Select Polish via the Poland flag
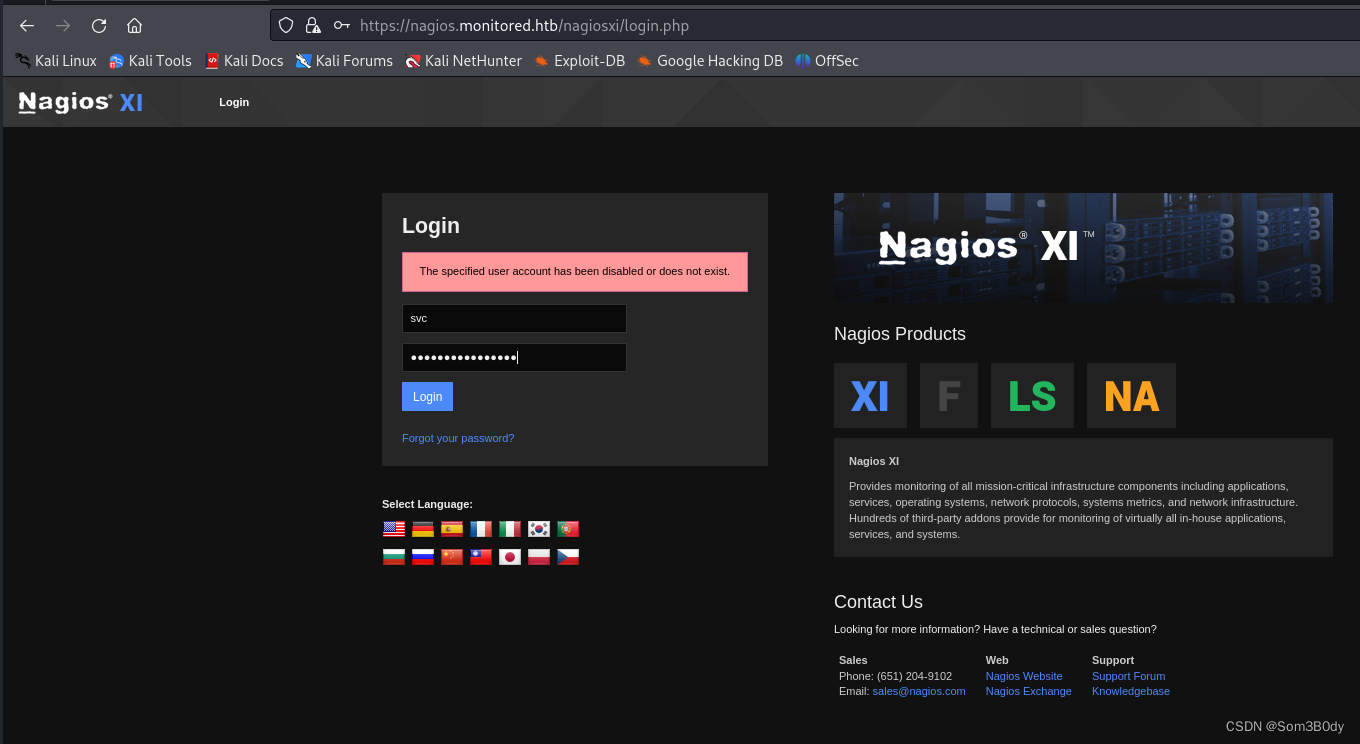Viewport: 1360px width, 744px height. pyautogui.click(x=539, y=557)
